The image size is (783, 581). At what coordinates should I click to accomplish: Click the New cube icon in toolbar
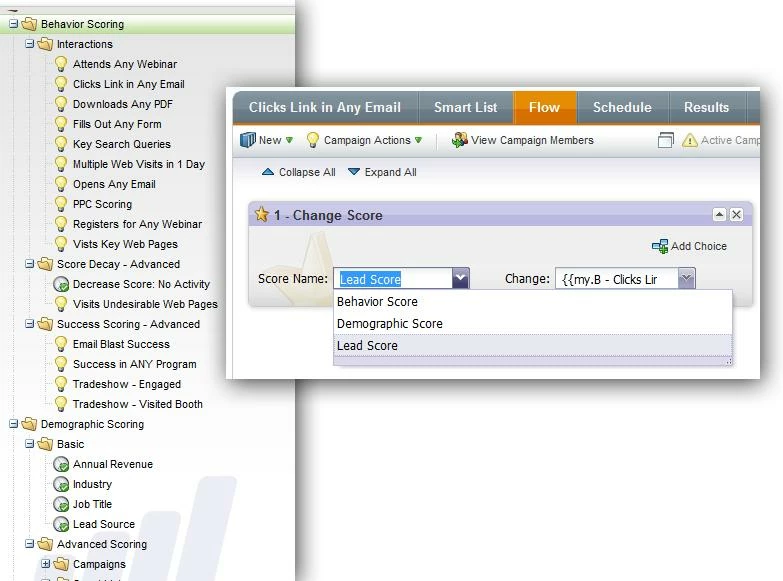[248, 140]
